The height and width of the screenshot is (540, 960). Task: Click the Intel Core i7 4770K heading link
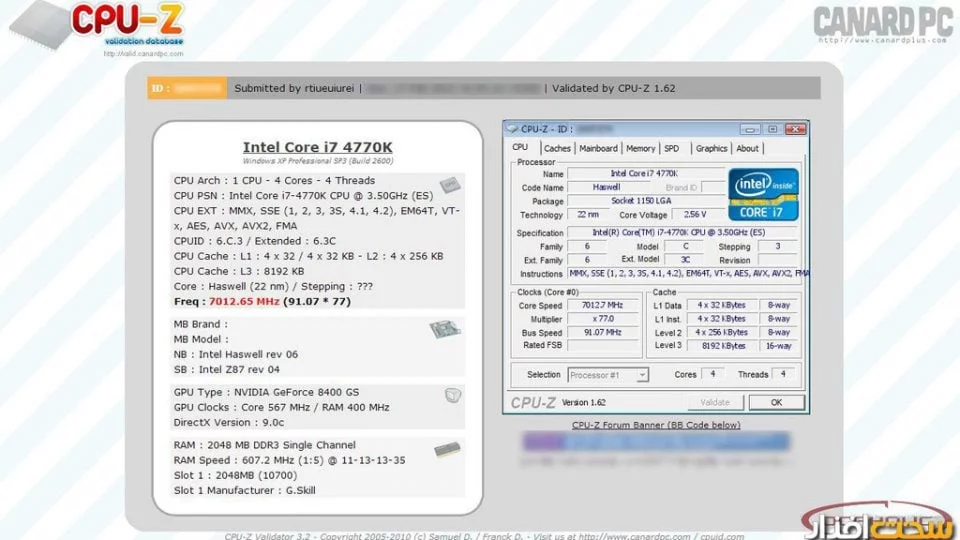318,147
